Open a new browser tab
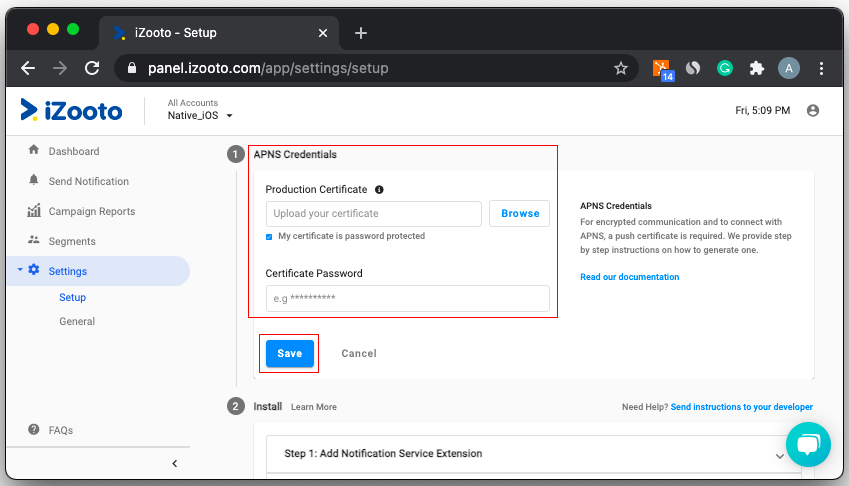Screen dimensions: 849x486 click(x=361, y=33)
